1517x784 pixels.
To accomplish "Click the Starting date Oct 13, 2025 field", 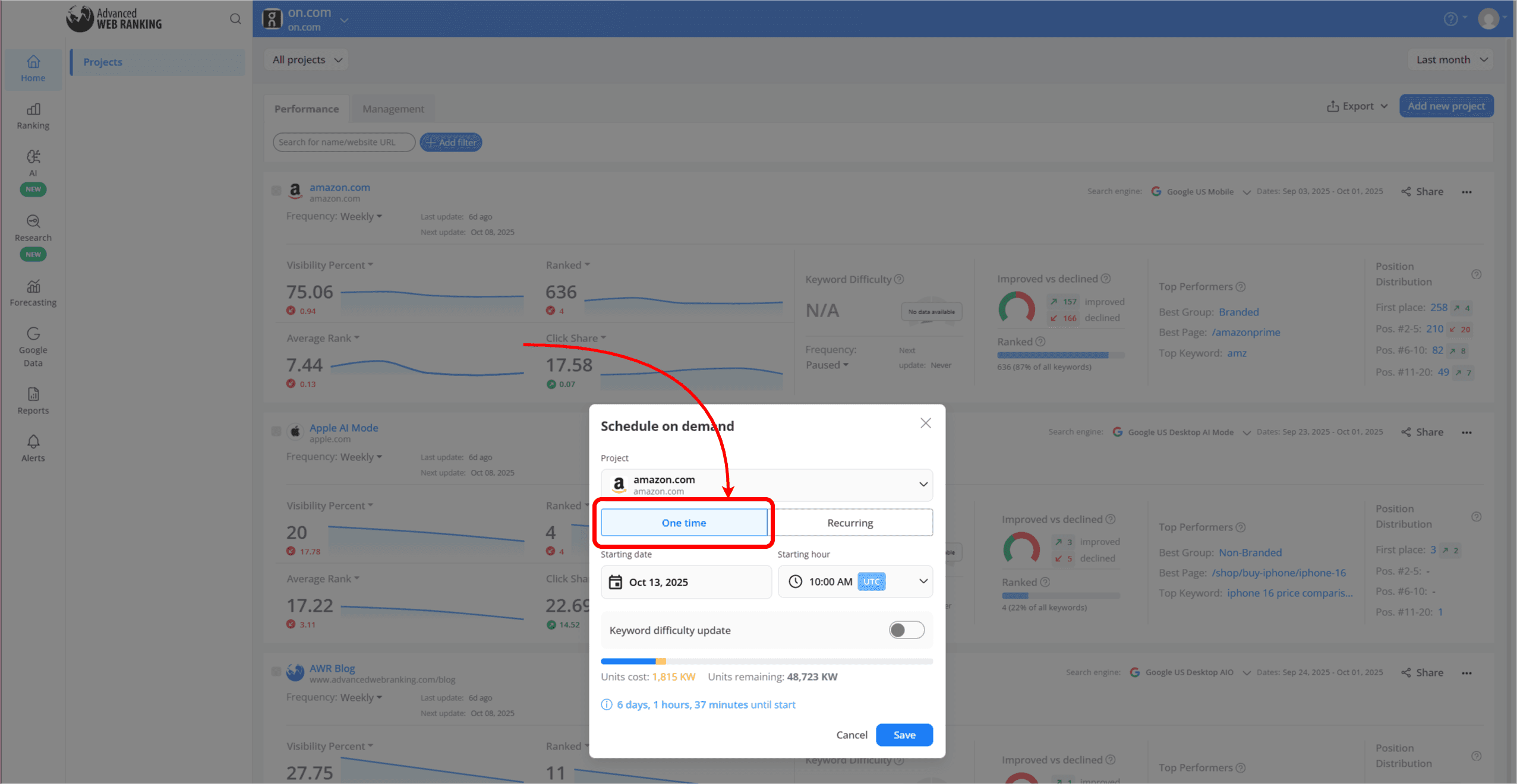I will click(x=686, y=582).
